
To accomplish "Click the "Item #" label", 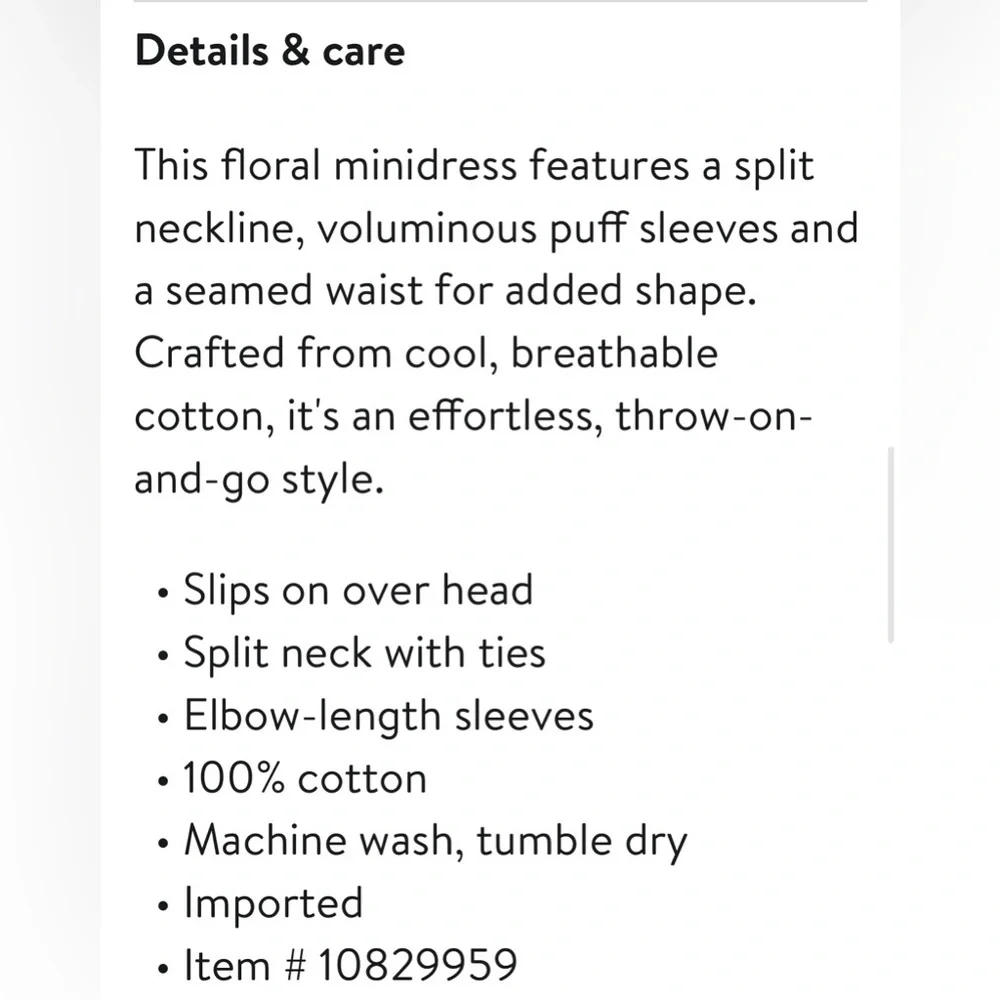I will coord(243,966).
